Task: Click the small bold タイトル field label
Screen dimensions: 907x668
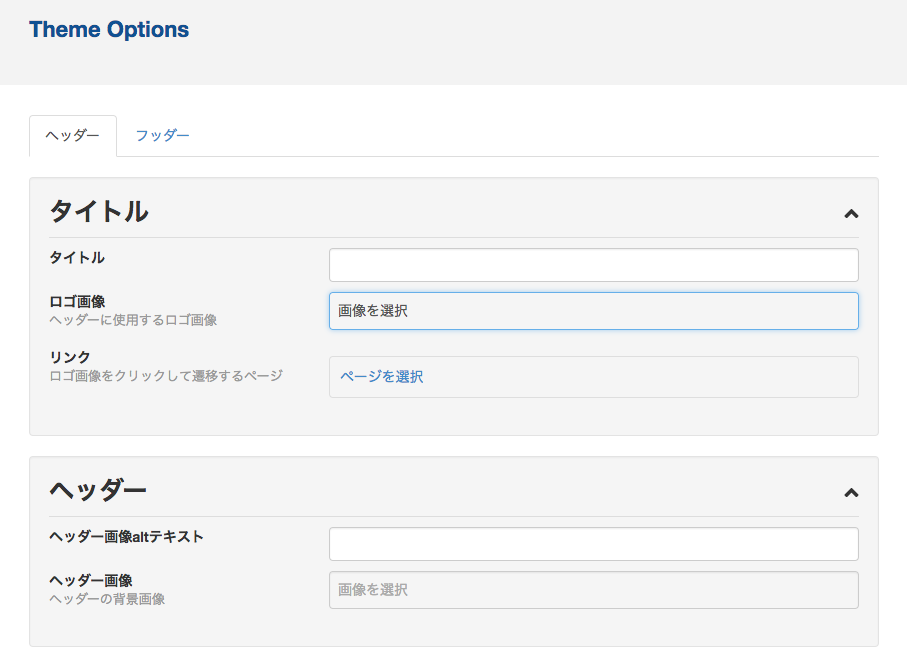Action: coord(77,257)
